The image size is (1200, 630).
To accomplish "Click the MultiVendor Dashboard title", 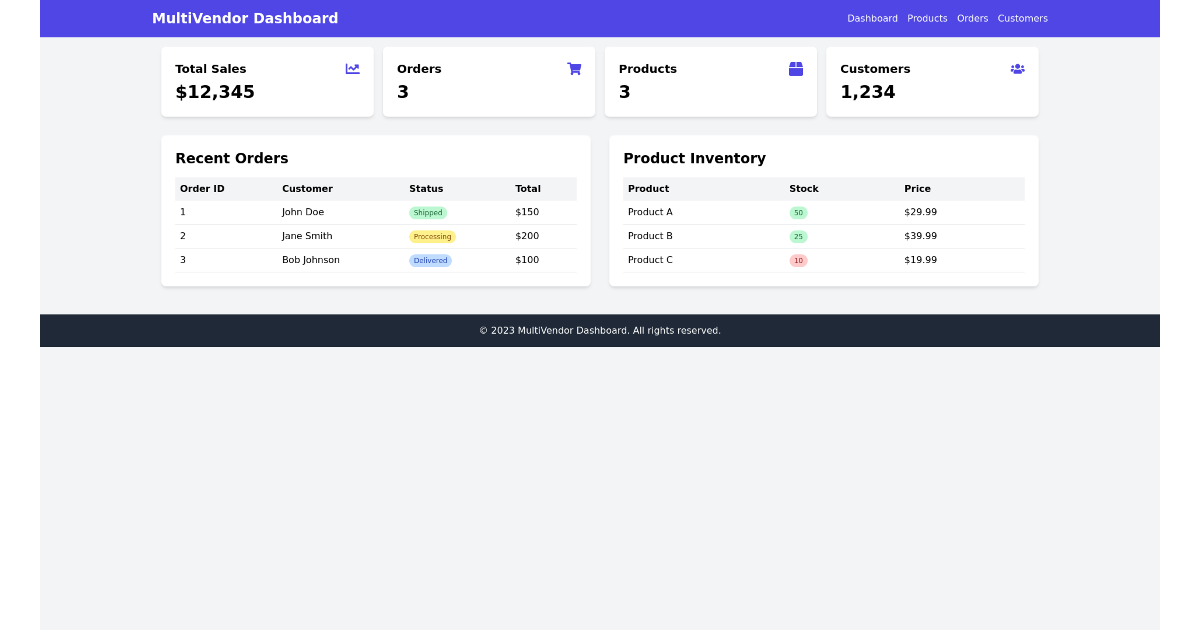I will (245, 18).
